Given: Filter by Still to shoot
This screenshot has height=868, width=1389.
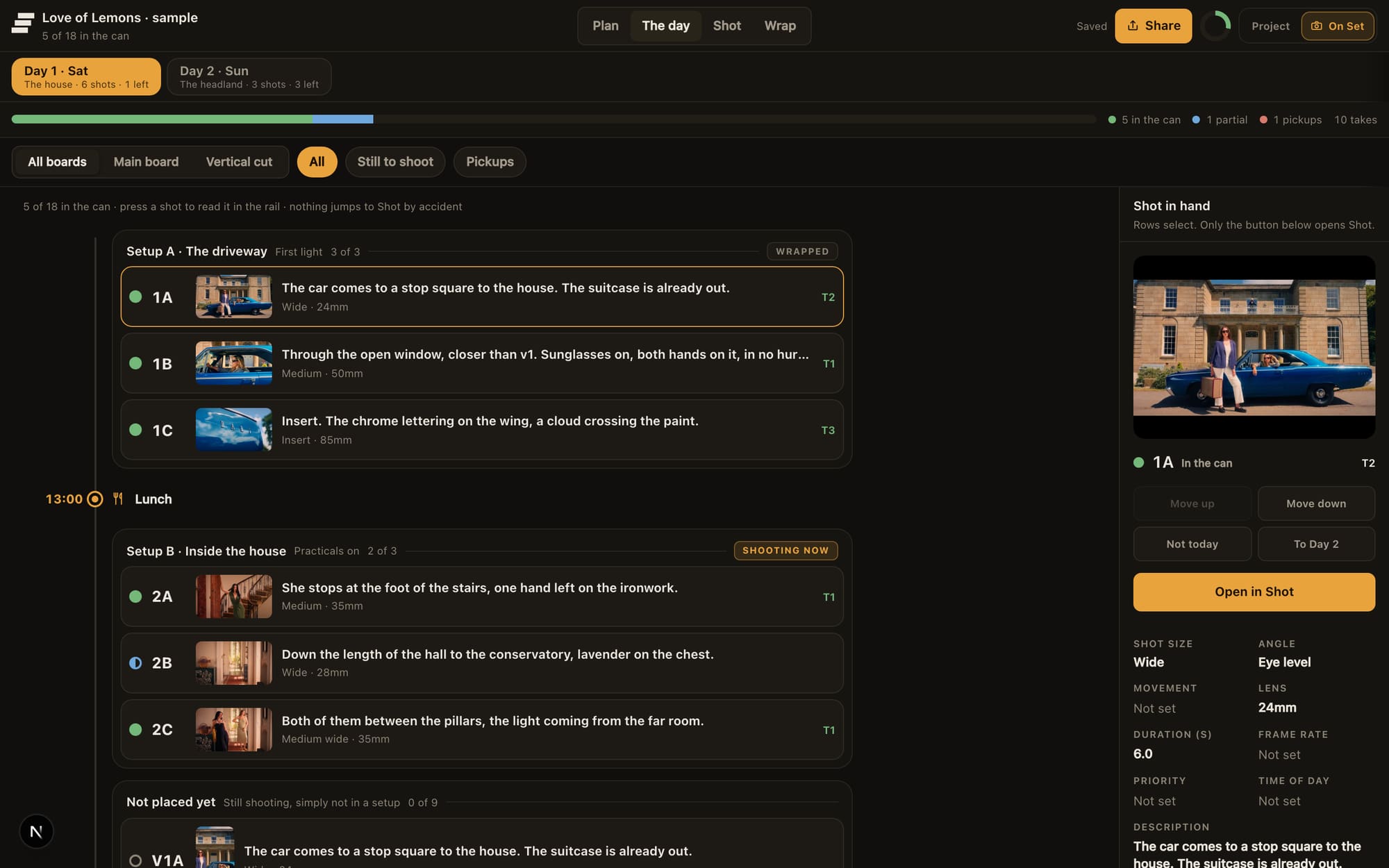Looking at the screenshot, I should (x=395, y=162).
